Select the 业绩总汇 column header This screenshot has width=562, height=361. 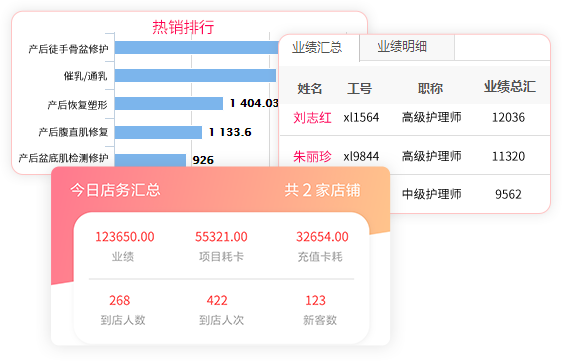coord(510,87)
